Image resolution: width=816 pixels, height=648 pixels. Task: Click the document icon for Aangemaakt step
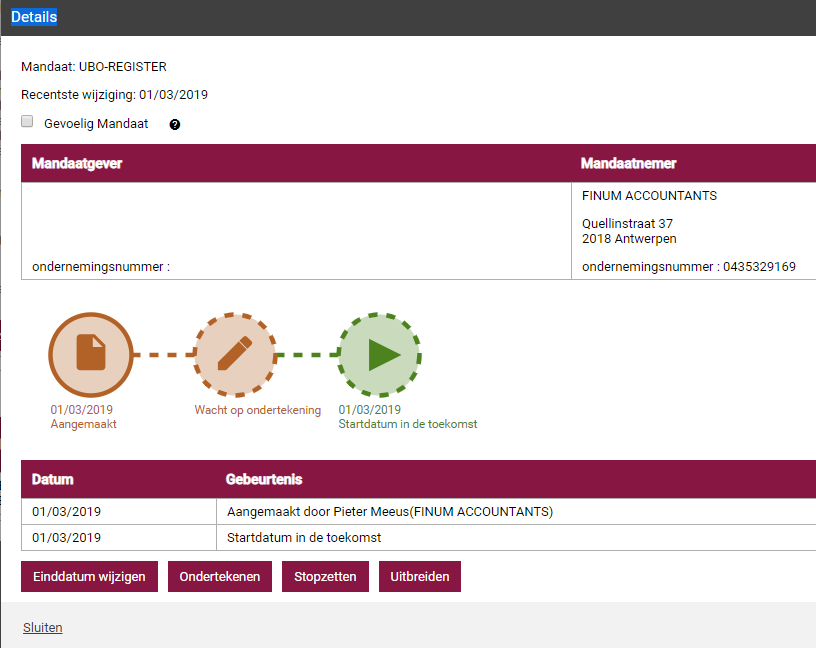tap(91, 354)
